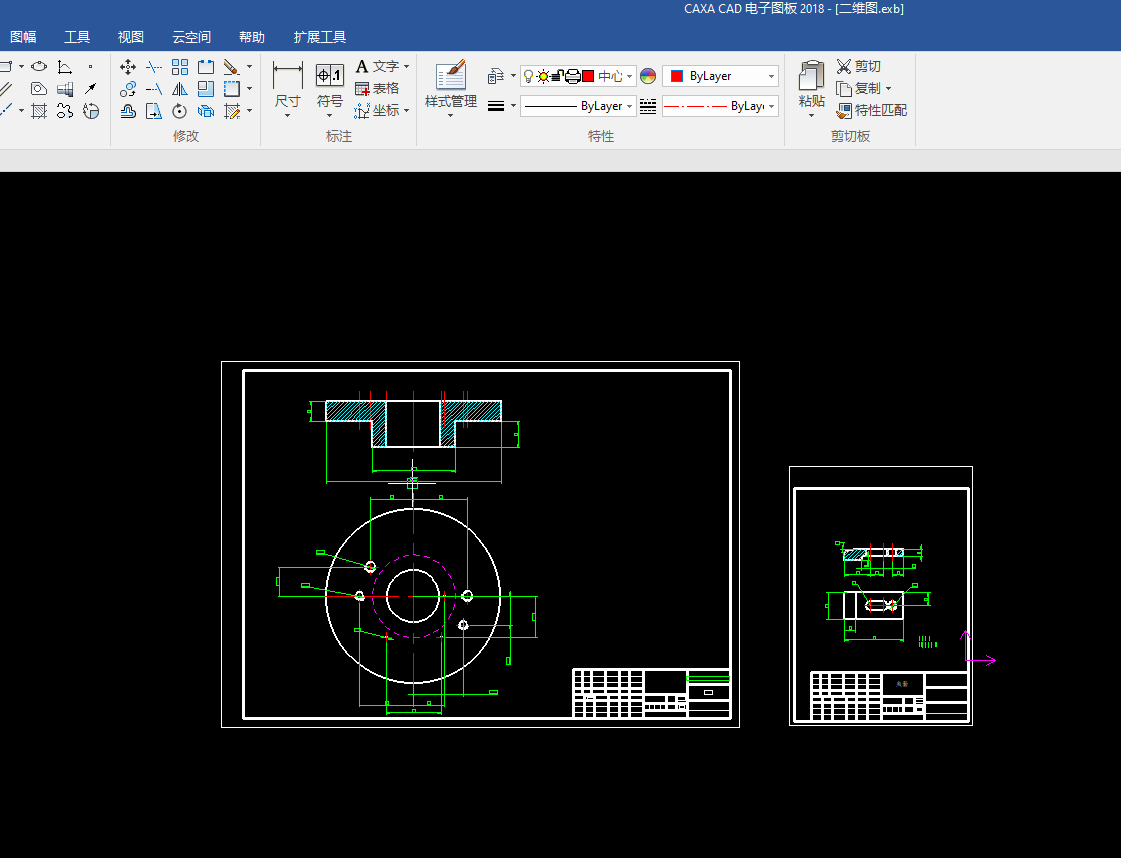Click the red ByLayer color swatch
The width and height of the screenshot is (1121, 858).
coord(676,76)
